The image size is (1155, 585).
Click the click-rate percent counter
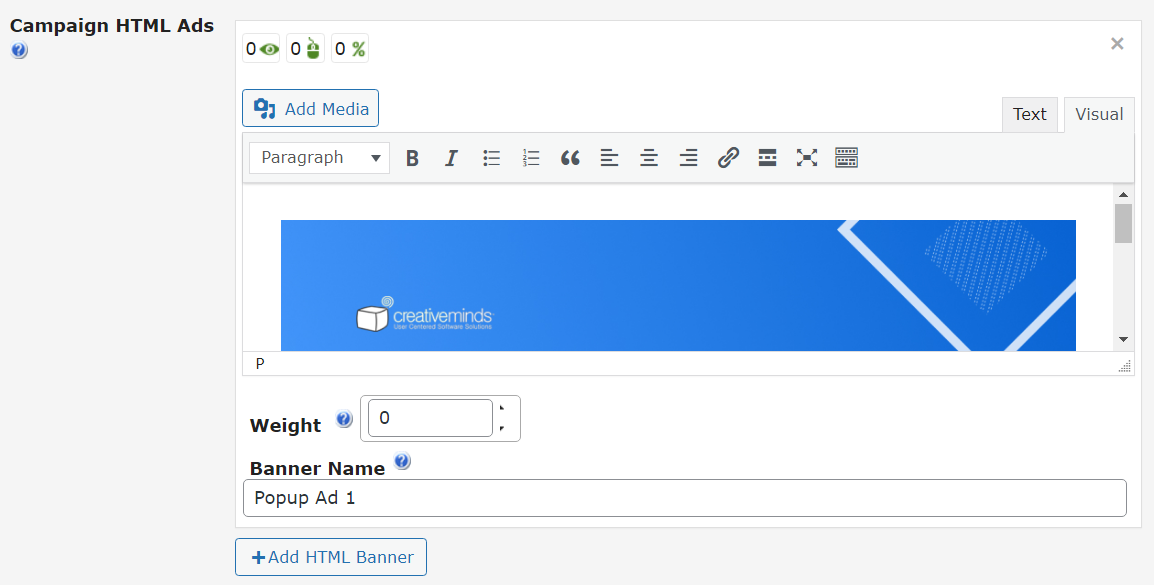350,49
